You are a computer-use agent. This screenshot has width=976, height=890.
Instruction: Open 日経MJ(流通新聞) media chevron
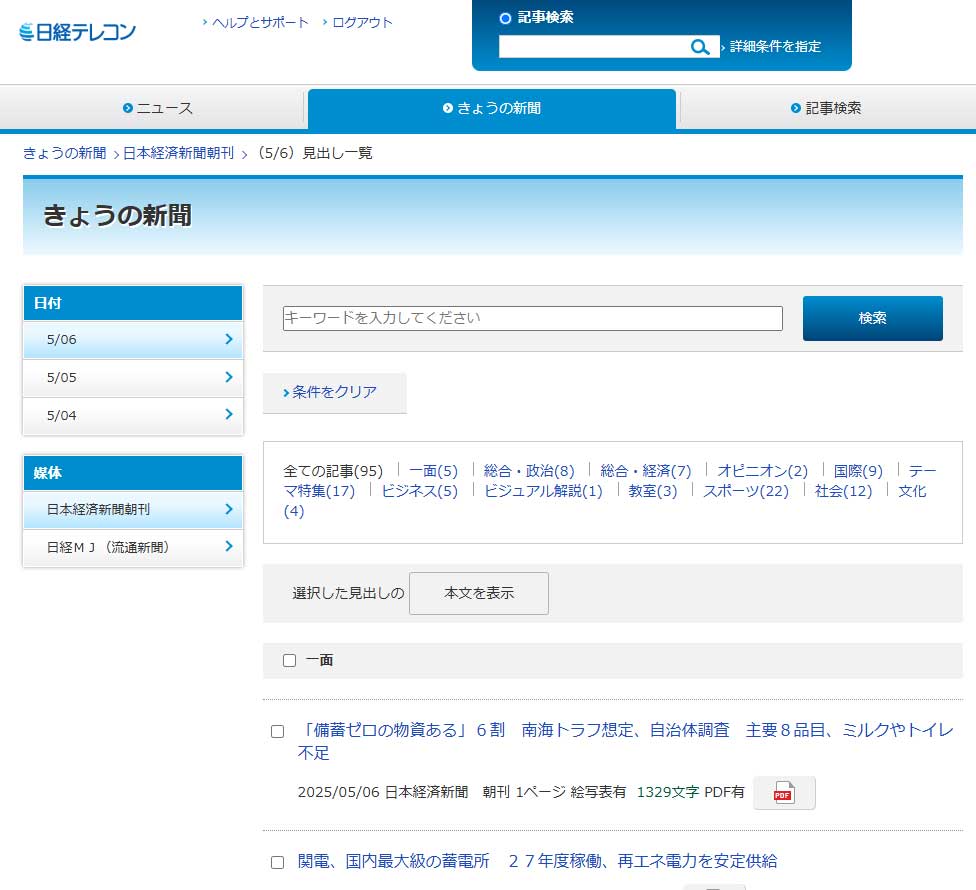pos(229,546)
